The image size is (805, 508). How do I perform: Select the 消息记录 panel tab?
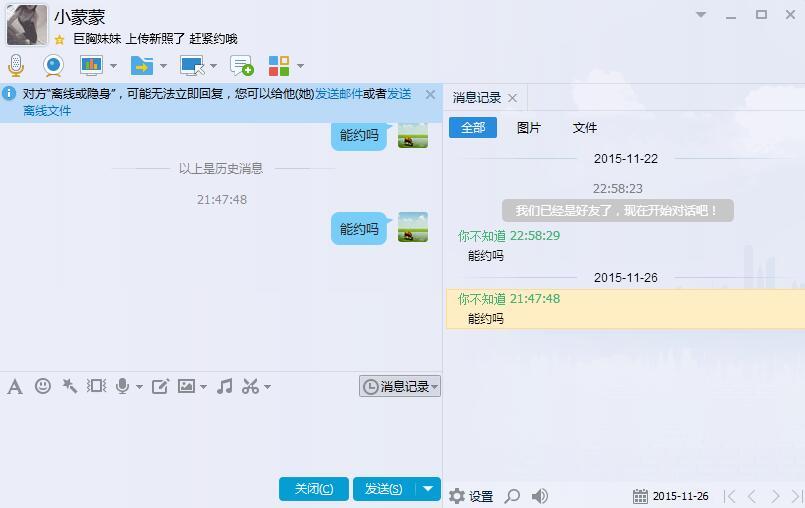click(x=476, y=98)
